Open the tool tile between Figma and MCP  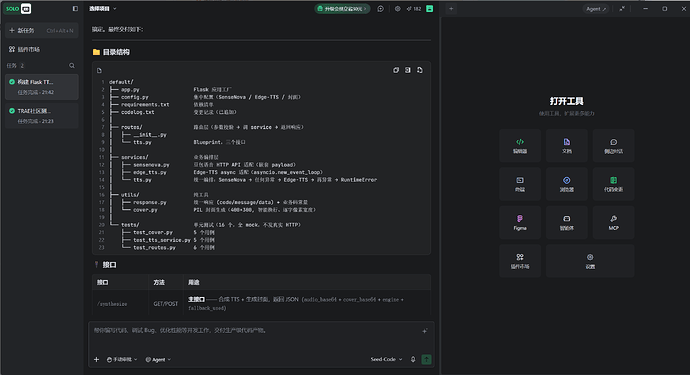(x=566, y=222)
